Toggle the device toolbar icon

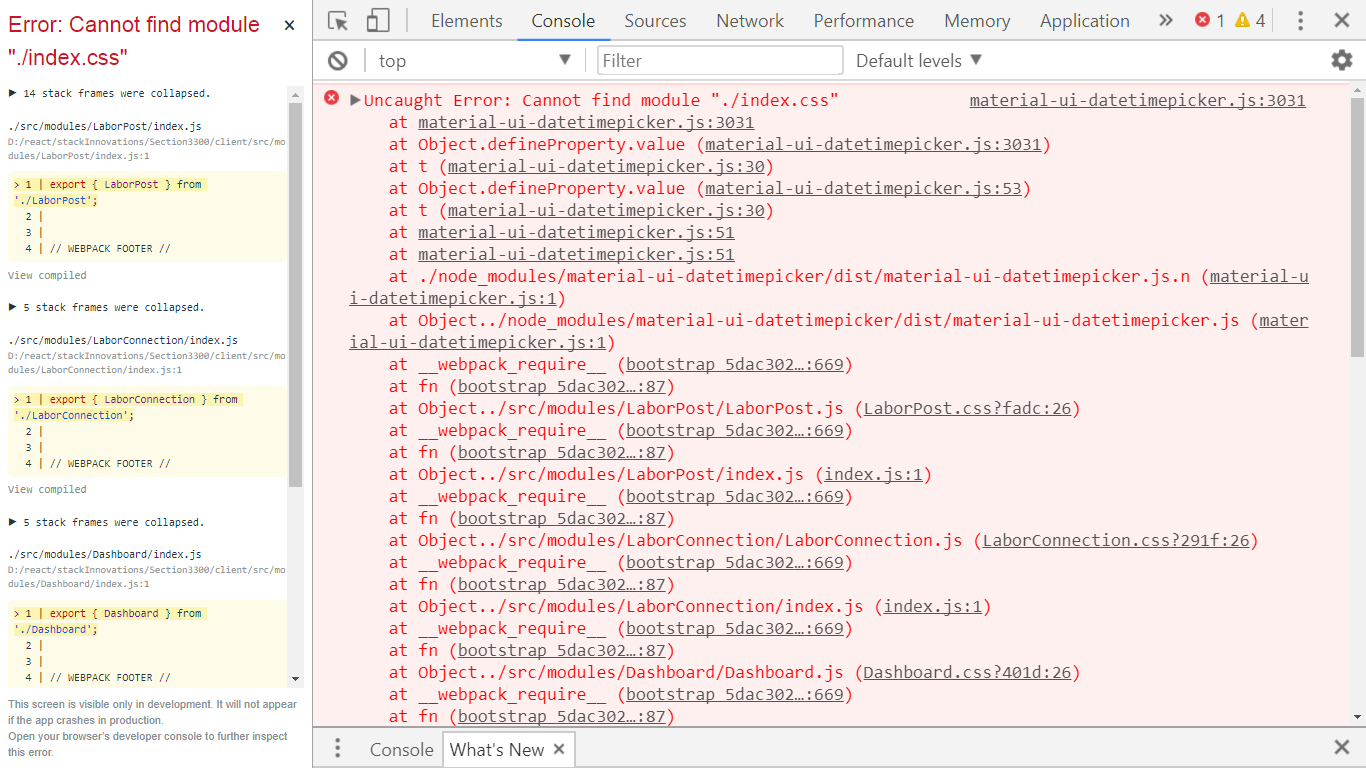pyautogui.click(x=377, y=21)
